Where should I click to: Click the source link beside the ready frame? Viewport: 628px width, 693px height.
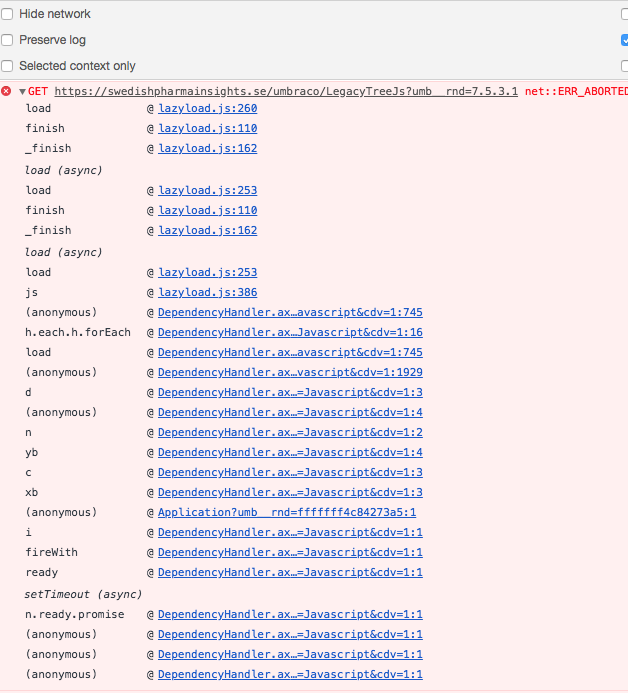(x=290, y=572)
